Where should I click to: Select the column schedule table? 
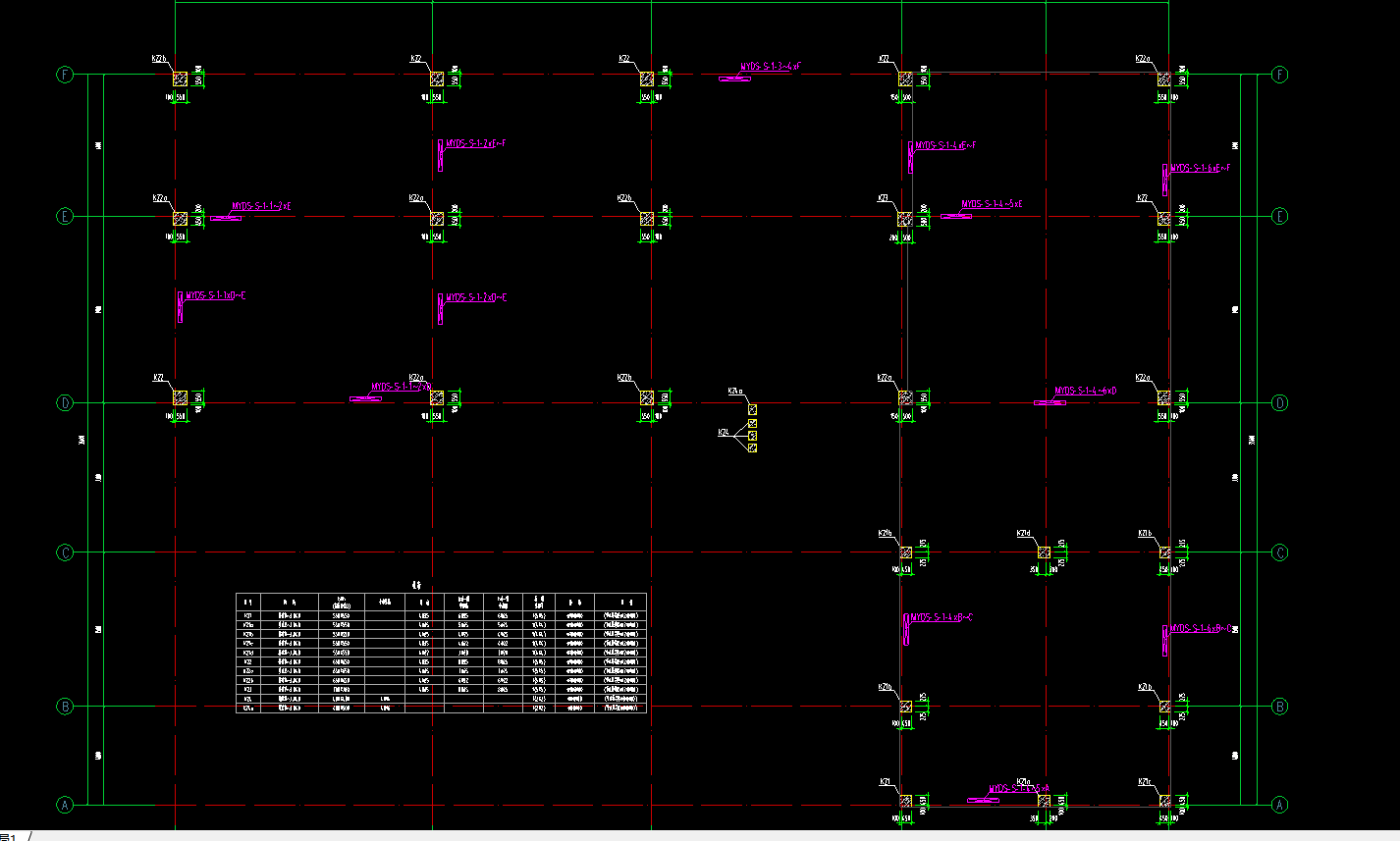click(x=442, y=653)
